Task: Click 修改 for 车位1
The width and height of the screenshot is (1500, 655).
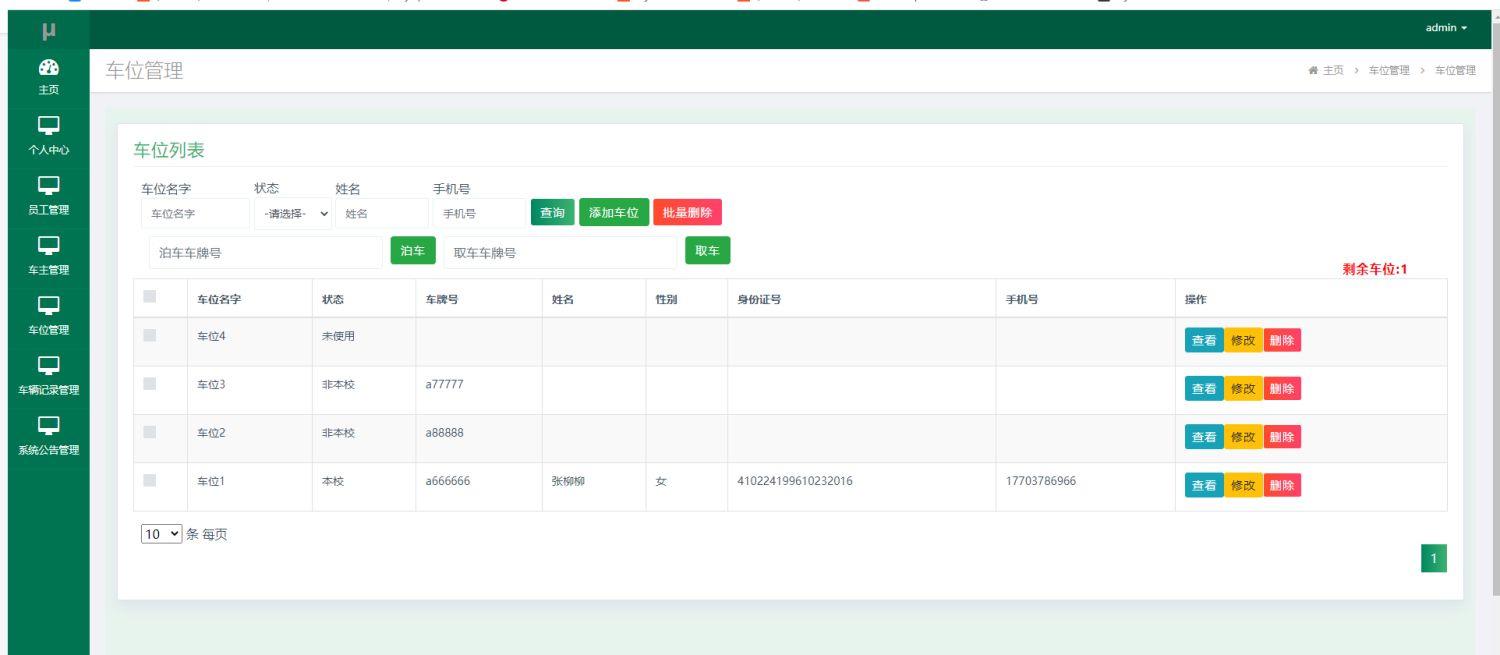Action: (x=1243, y=485)
